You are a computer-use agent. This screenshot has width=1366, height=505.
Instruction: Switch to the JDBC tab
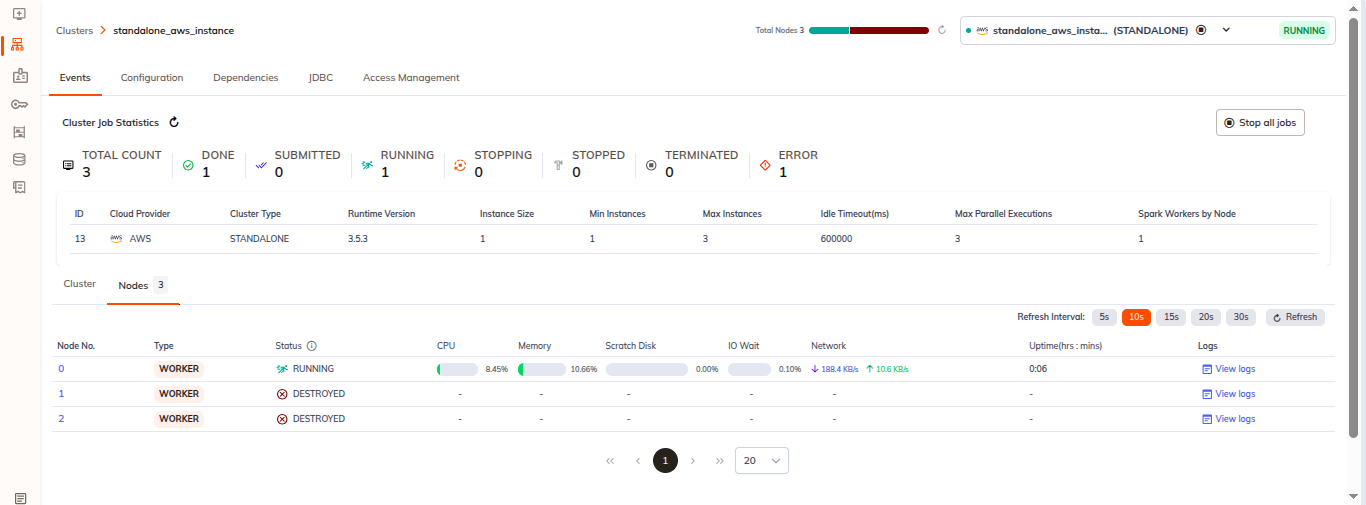(321, 78)
